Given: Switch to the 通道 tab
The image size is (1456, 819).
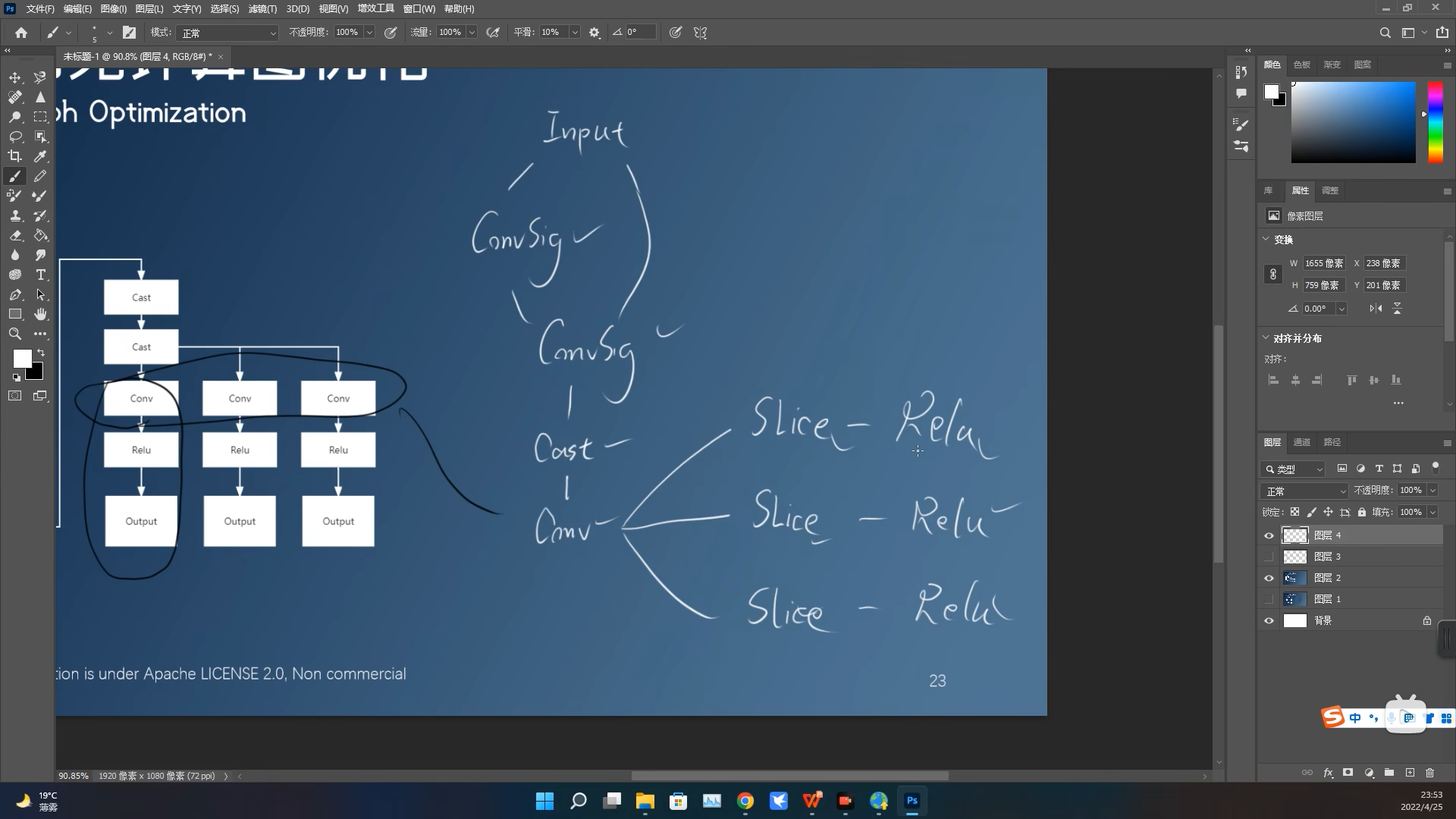Looking at the screenshot, I should pyautogui.click(x=1302, y=442).
